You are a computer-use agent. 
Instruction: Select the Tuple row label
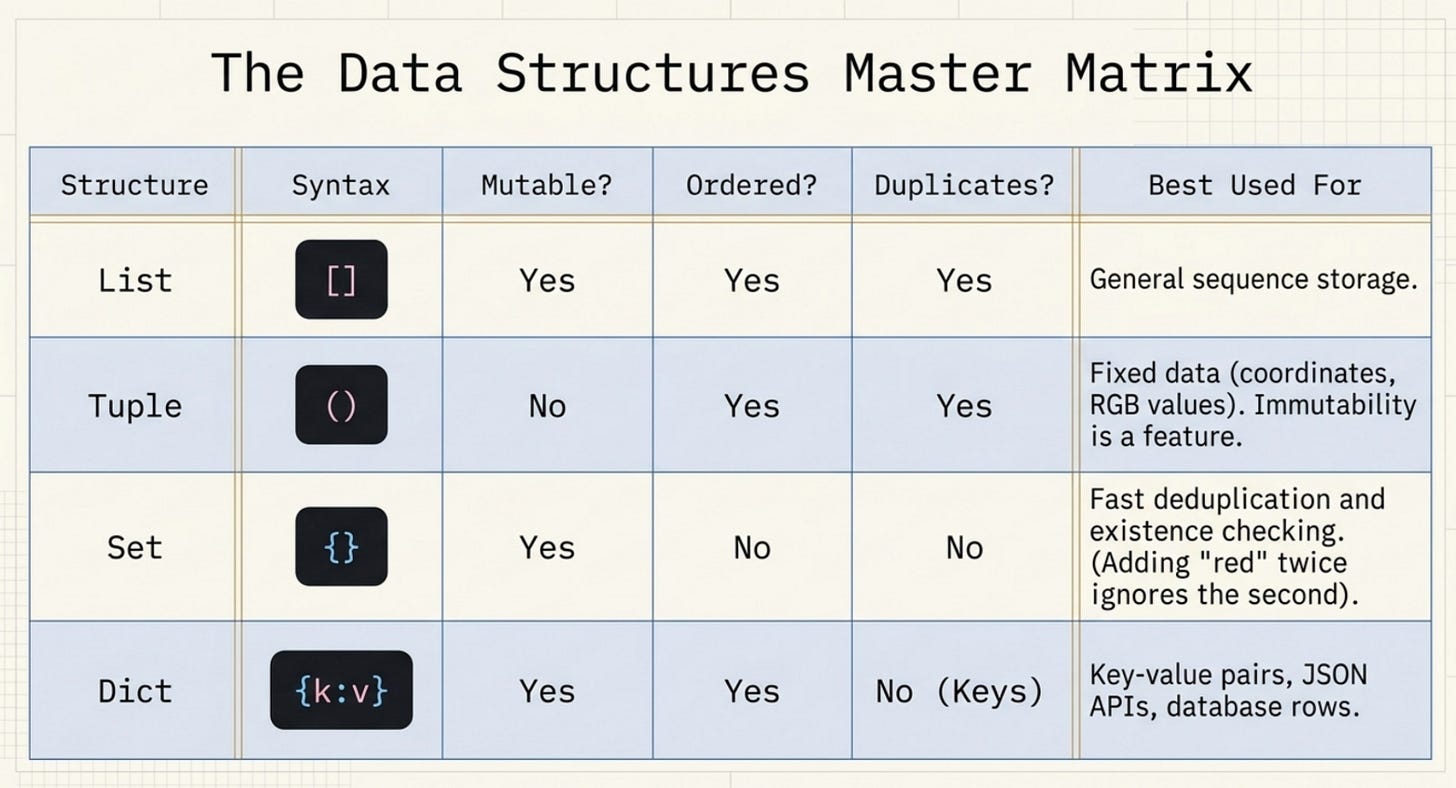coord(135,406)
